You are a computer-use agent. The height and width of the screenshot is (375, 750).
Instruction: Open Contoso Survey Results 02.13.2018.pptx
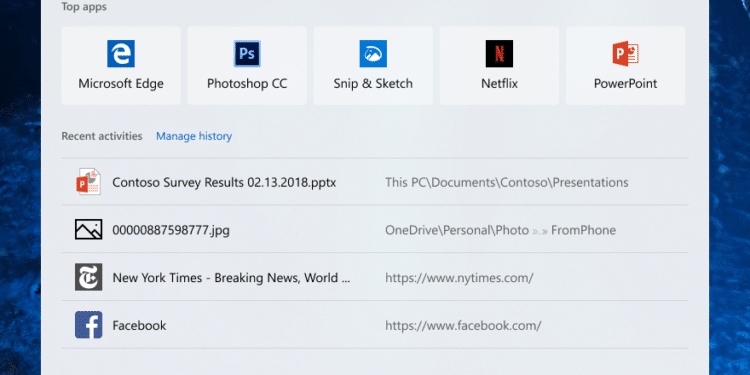224,183
